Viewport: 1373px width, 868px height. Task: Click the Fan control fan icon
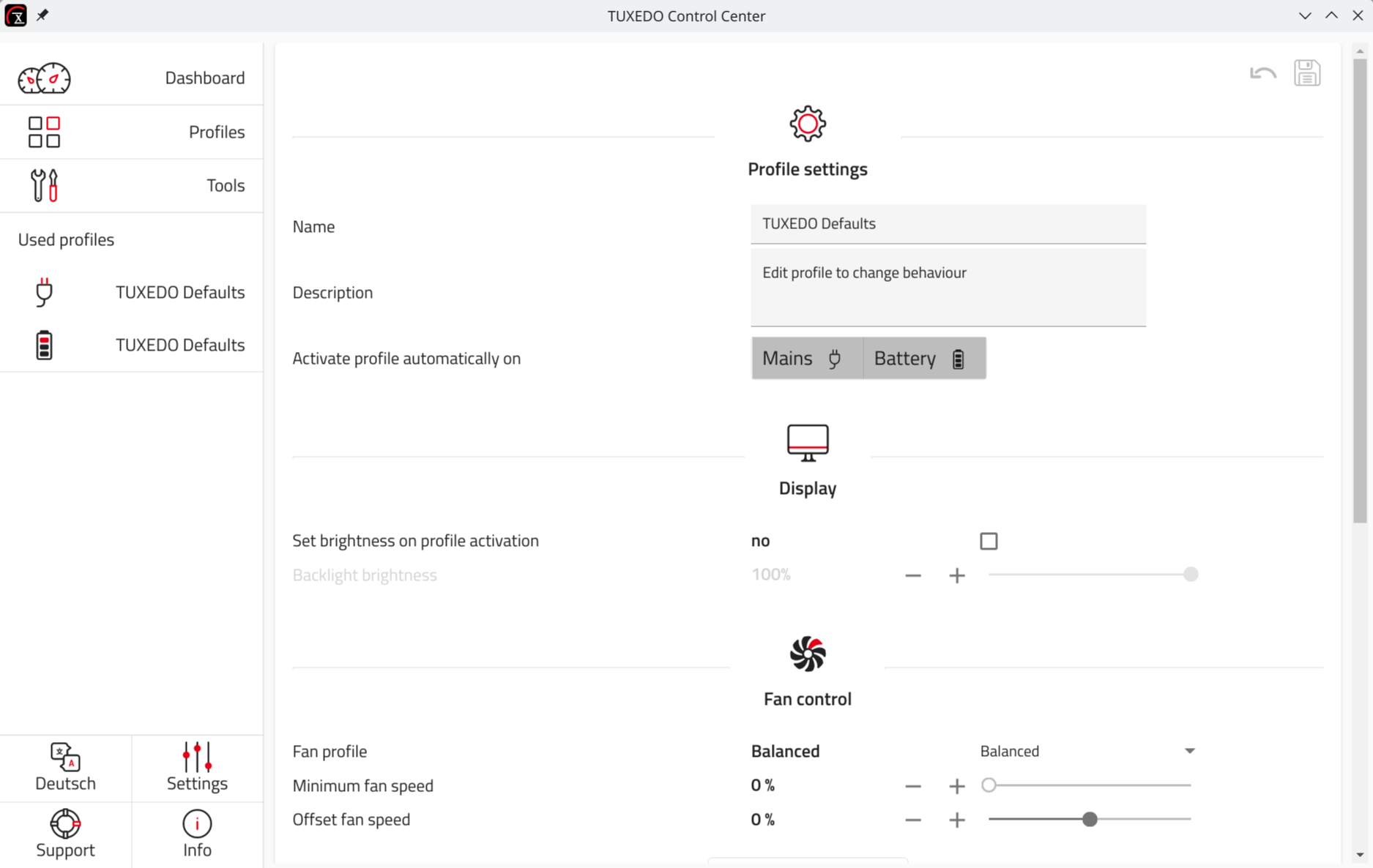click(x=808, y=654)
